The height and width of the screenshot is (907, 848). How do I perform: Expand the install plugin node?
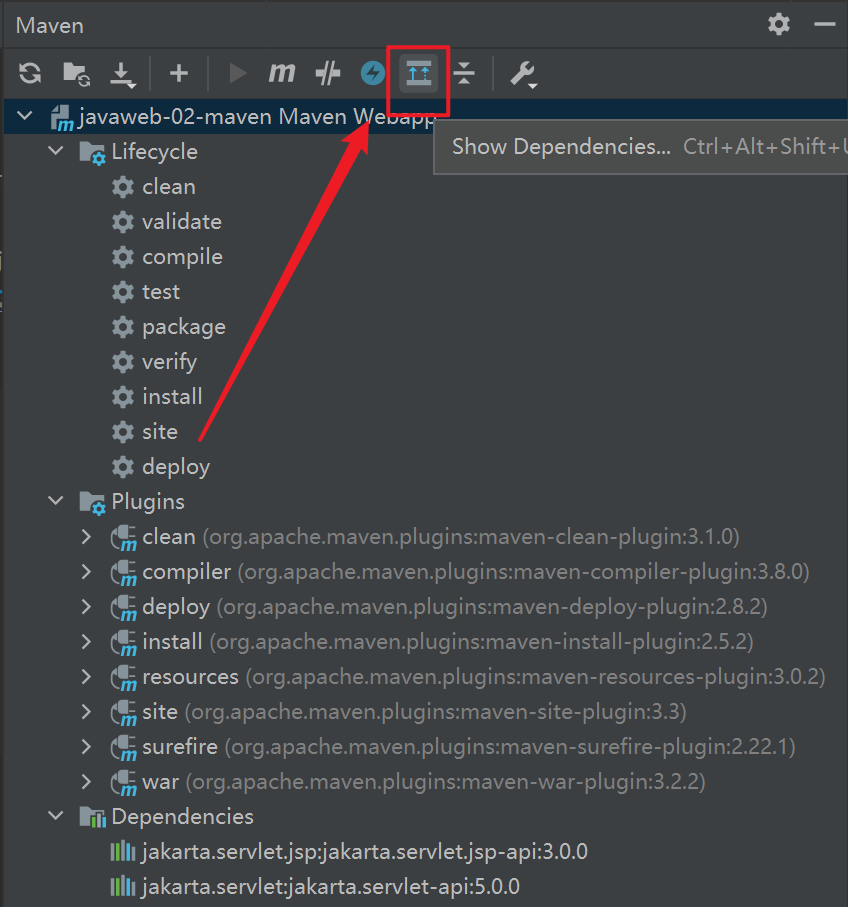pos(86,641)
